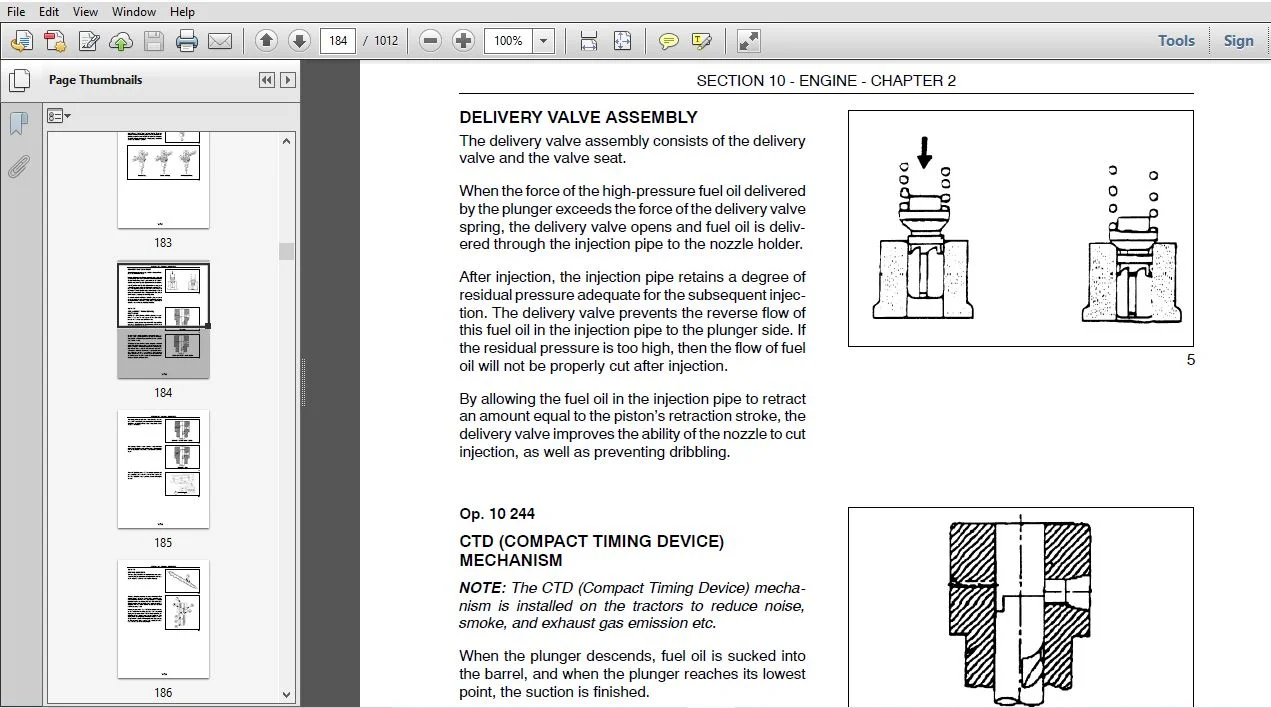Click the page number field
The width and height of the screenshot is (1271, 708).
point(338,41)
